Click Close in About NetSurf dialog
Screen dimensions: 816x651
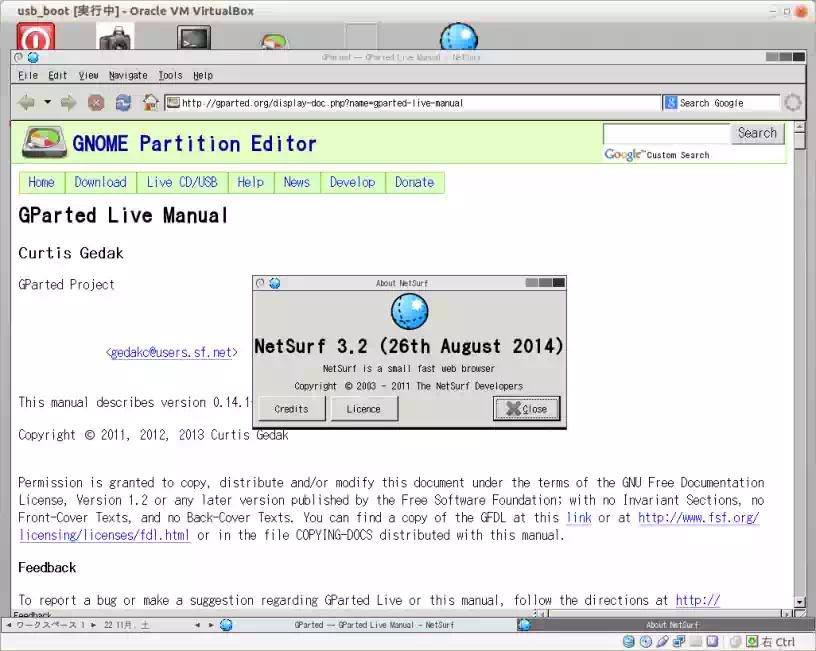coord(527,409)
